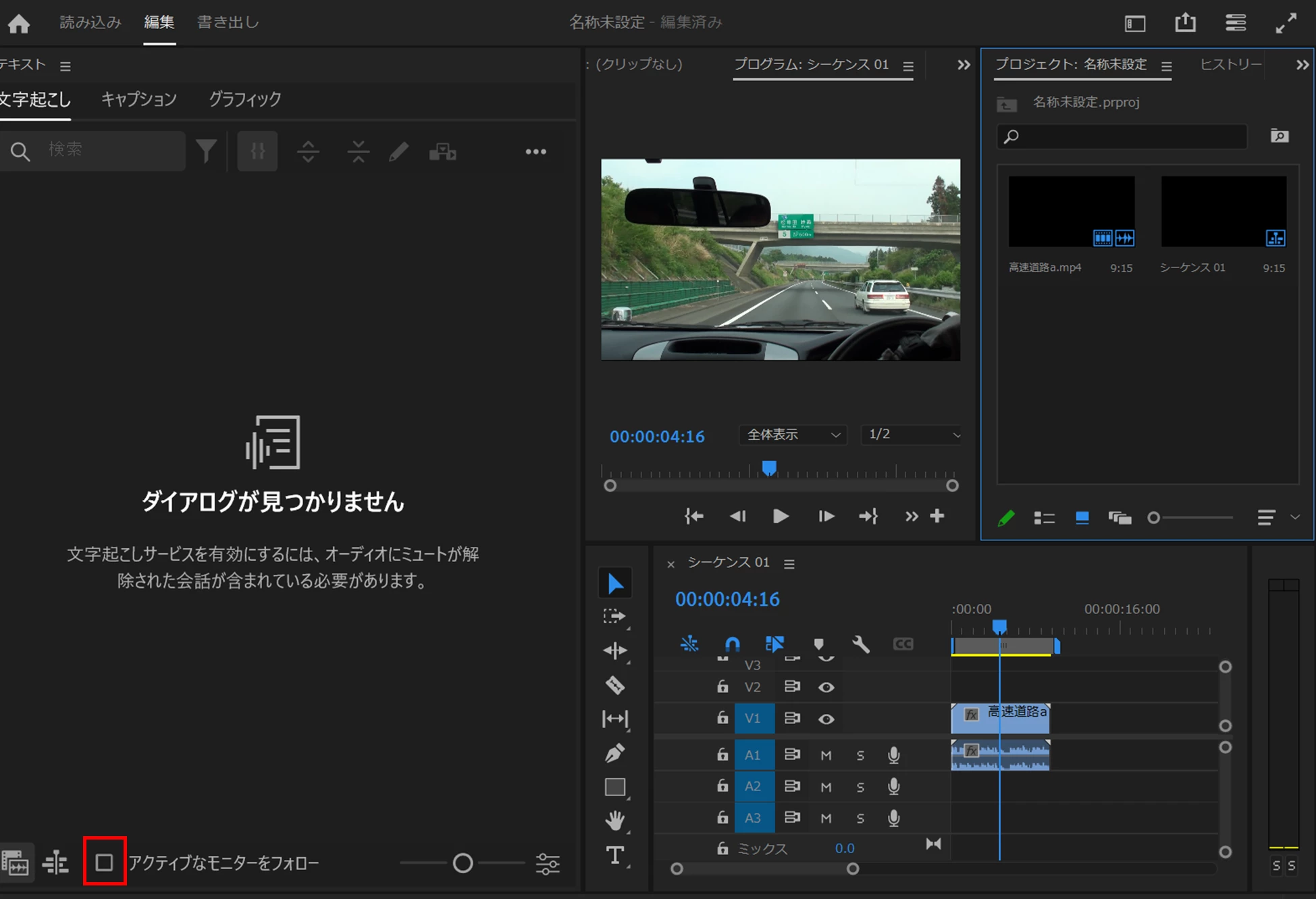
Task: Select the Hand tool
Action: (x=614, y=821)
